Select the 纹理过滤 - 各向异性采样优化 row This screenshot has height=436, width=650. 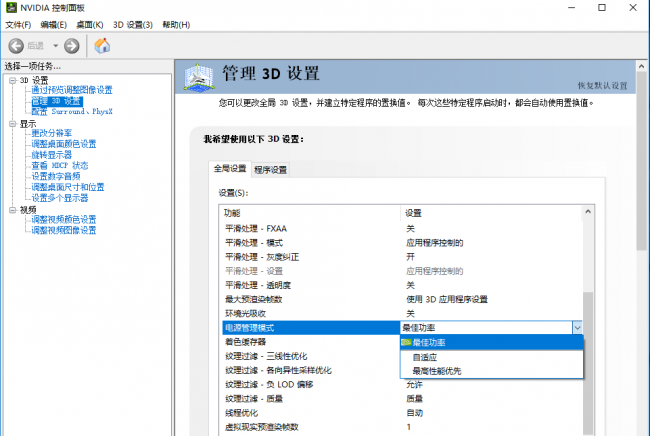click(x=311, y=370)
